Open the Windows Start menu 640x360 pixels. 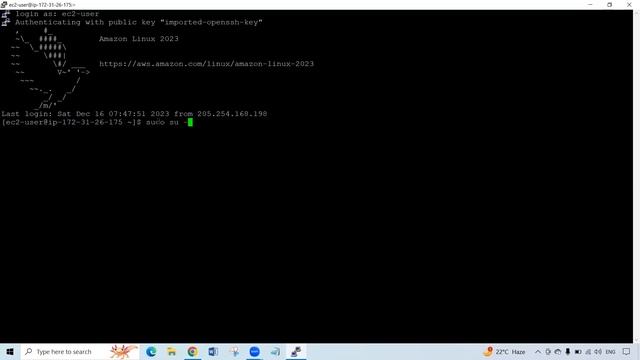tap(10, 351)
